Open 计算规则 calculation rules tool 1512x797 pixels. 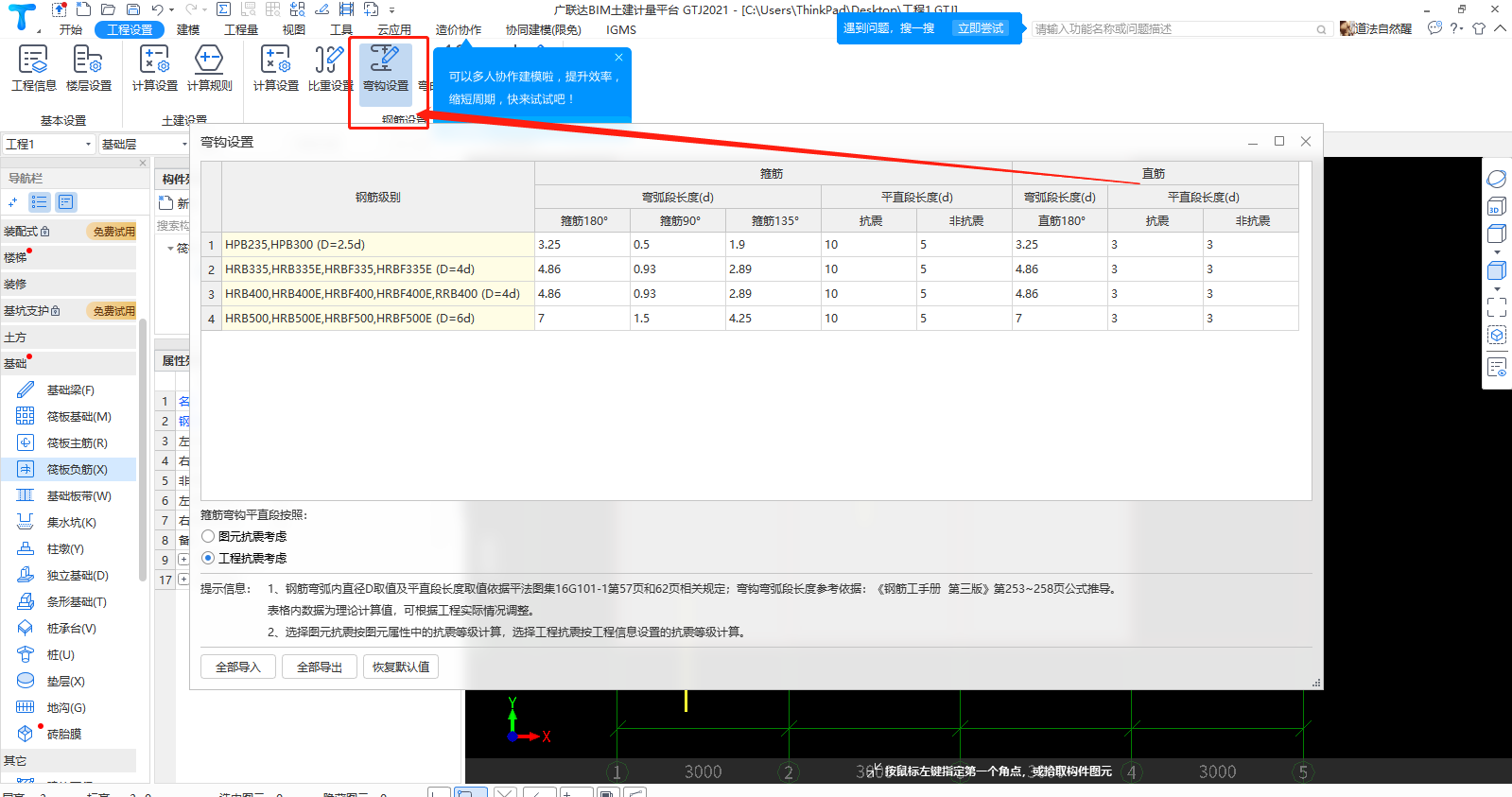tap(209, 68)
